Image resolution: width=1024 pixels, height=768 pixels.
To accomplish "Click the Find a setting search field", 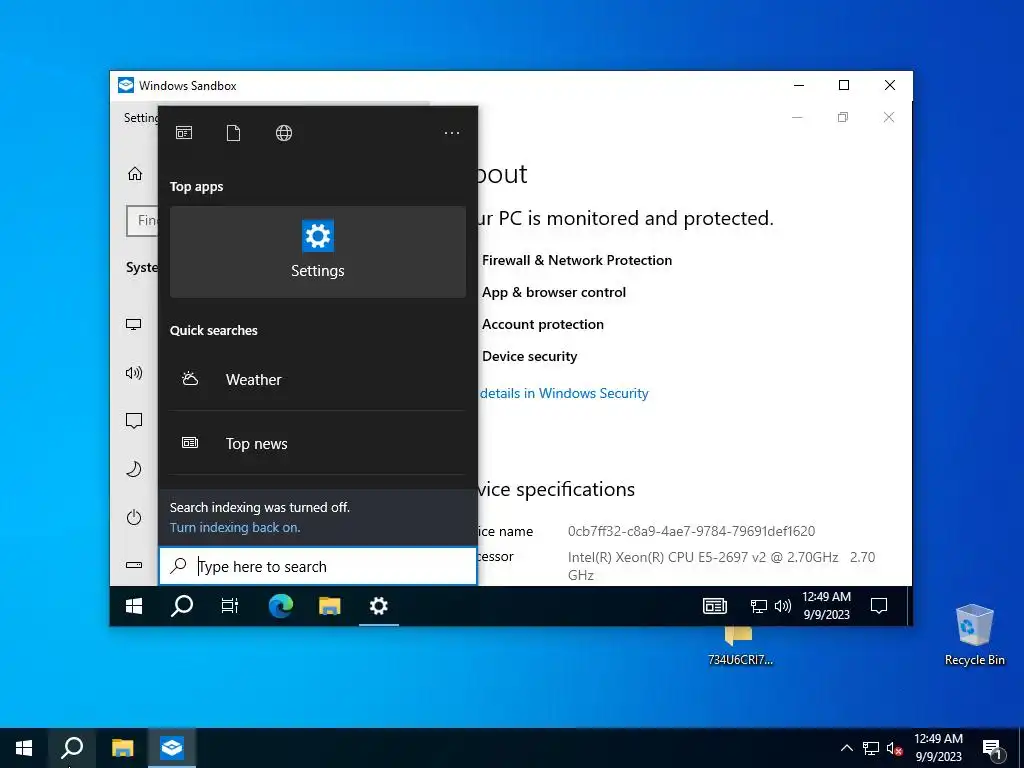I will coord(142,221).
